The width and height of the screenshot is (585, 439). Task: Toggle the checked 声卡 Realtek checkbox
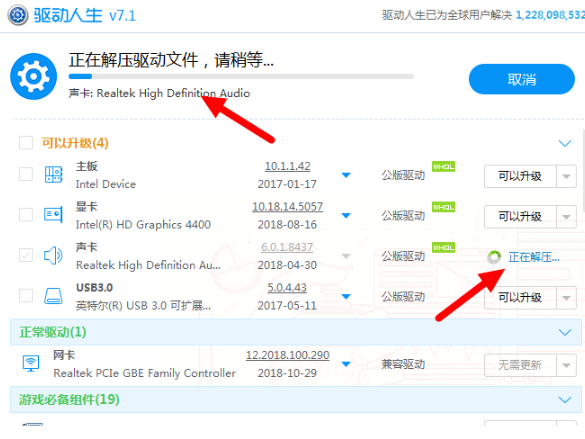(x=26, y=255)
